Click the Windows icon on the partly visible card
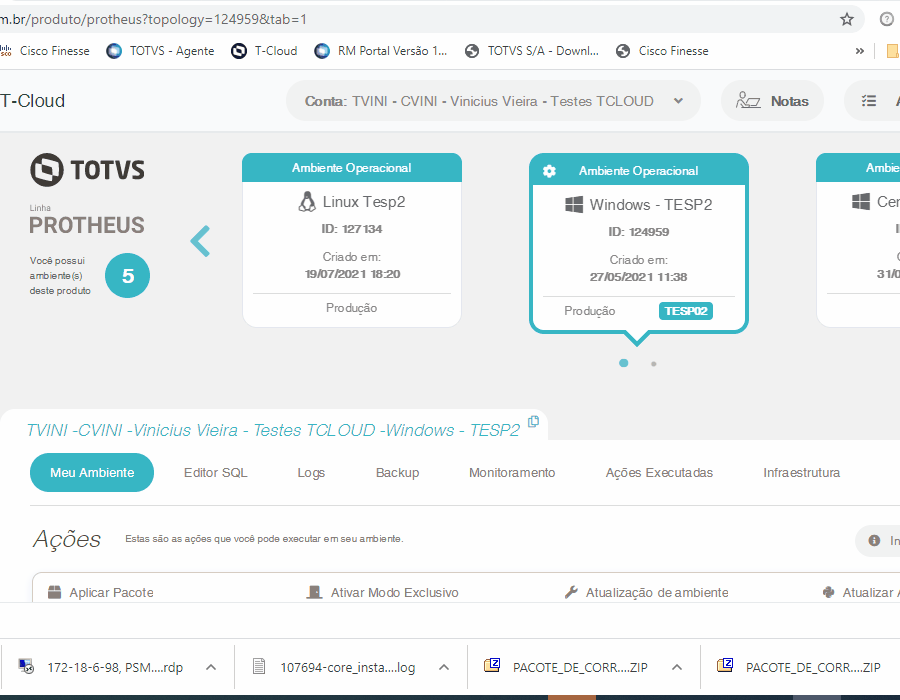 point(861,202)
